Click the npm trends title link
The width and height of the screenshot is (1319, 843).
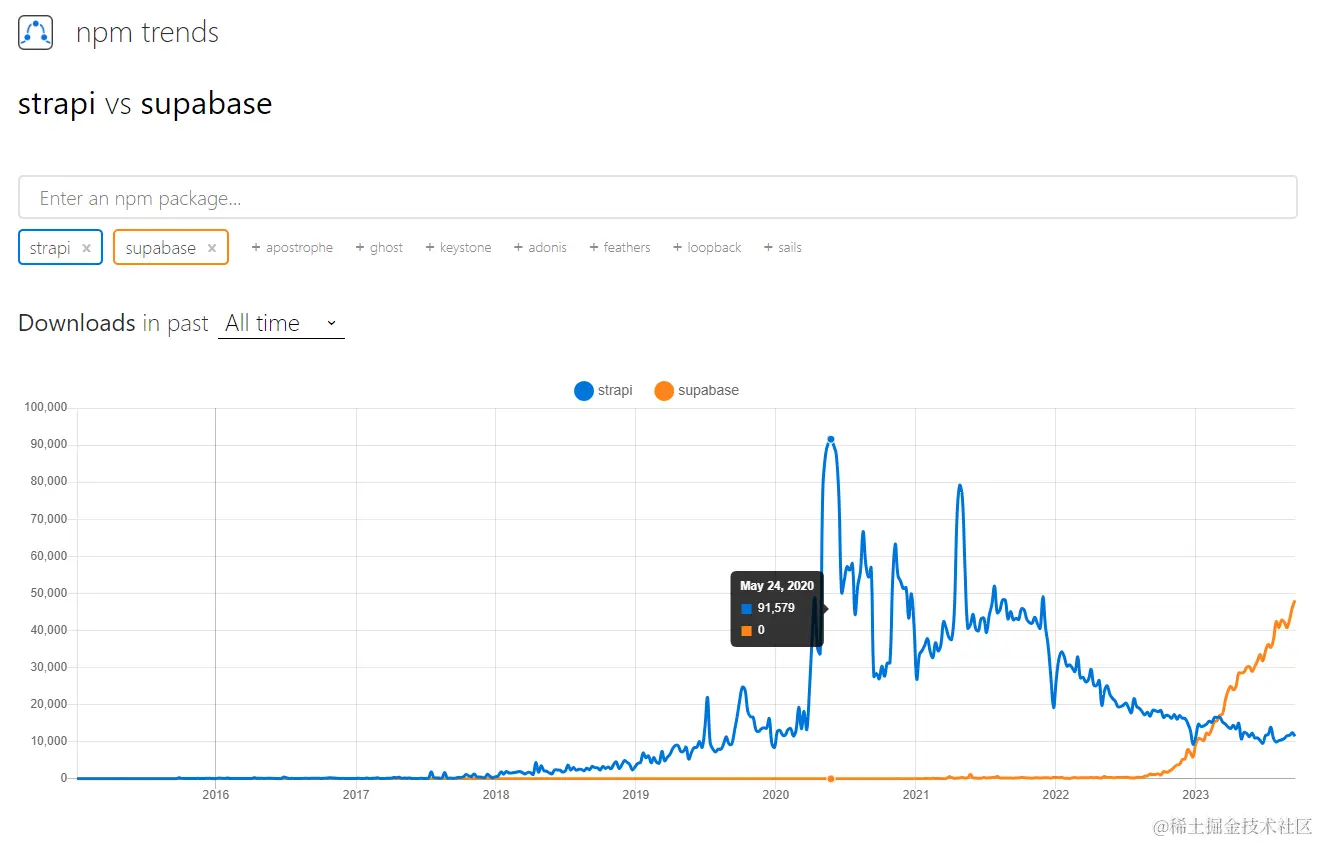tap(147, 33)
